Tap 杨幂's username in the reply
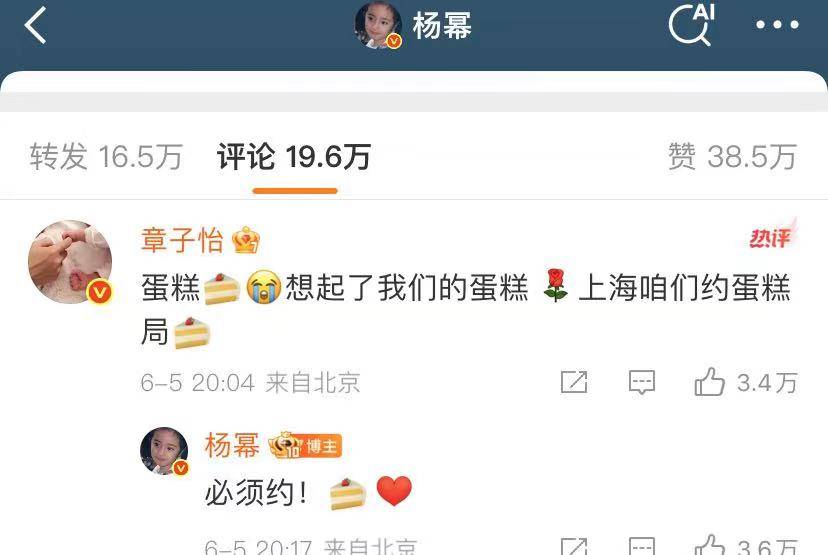 coord(232,446)
